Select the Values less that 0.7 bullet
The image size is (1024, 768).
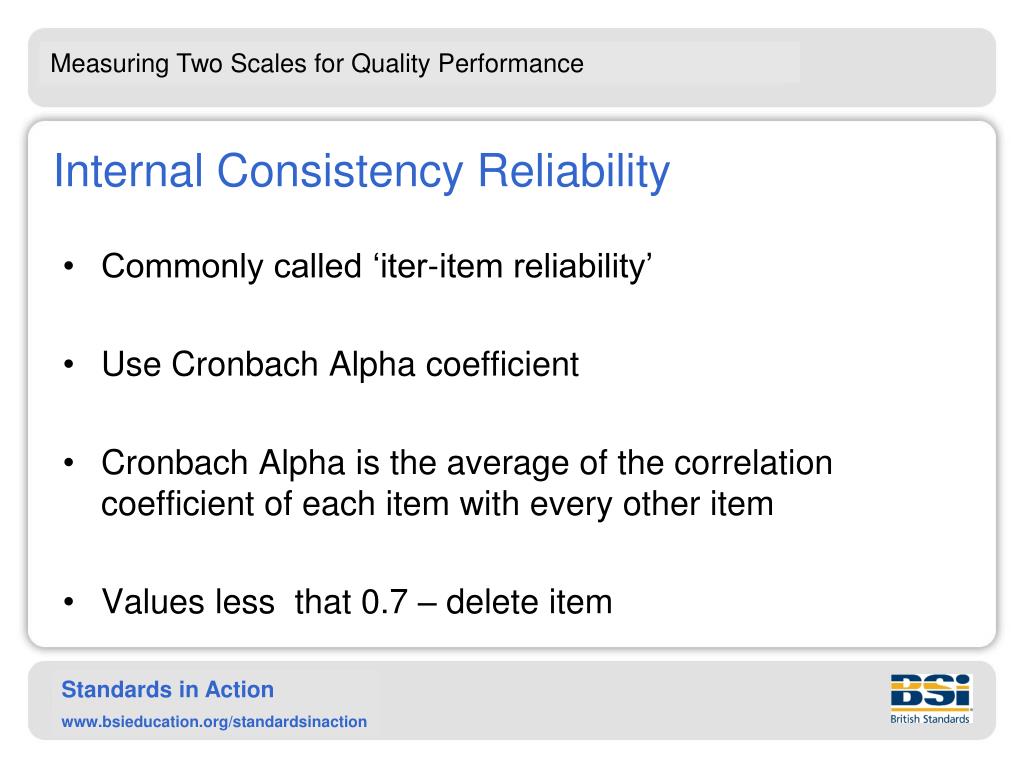point(357,601)
